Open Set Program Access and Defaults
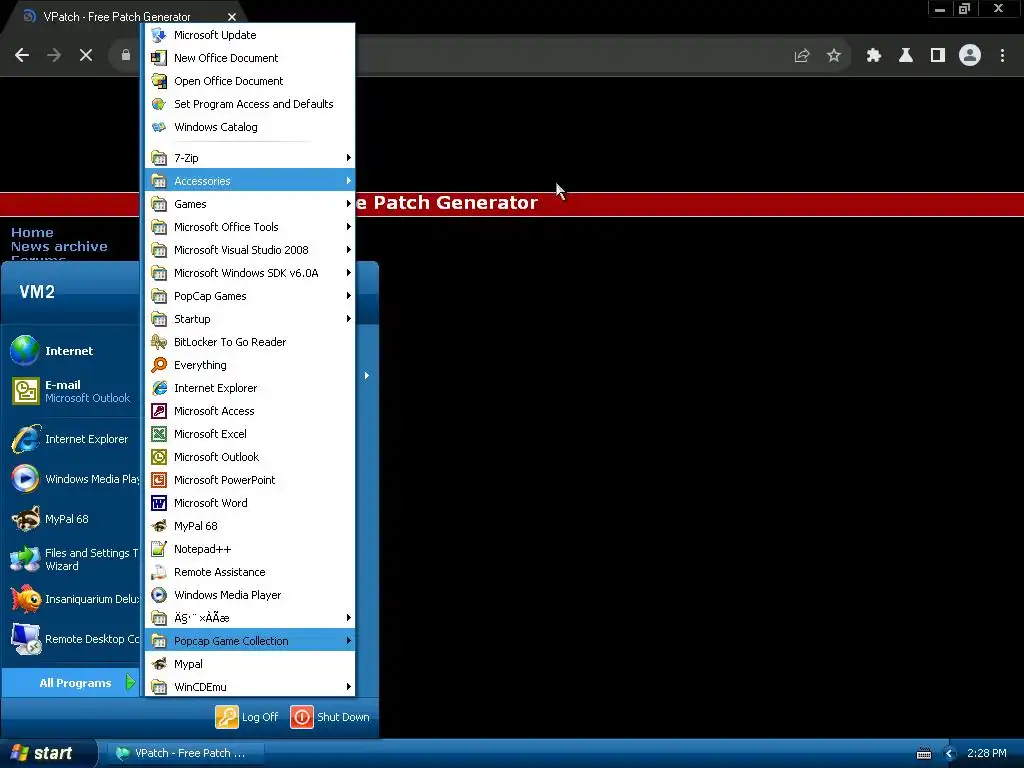This screenshot has width=1024, height=768. coord(250,104)
